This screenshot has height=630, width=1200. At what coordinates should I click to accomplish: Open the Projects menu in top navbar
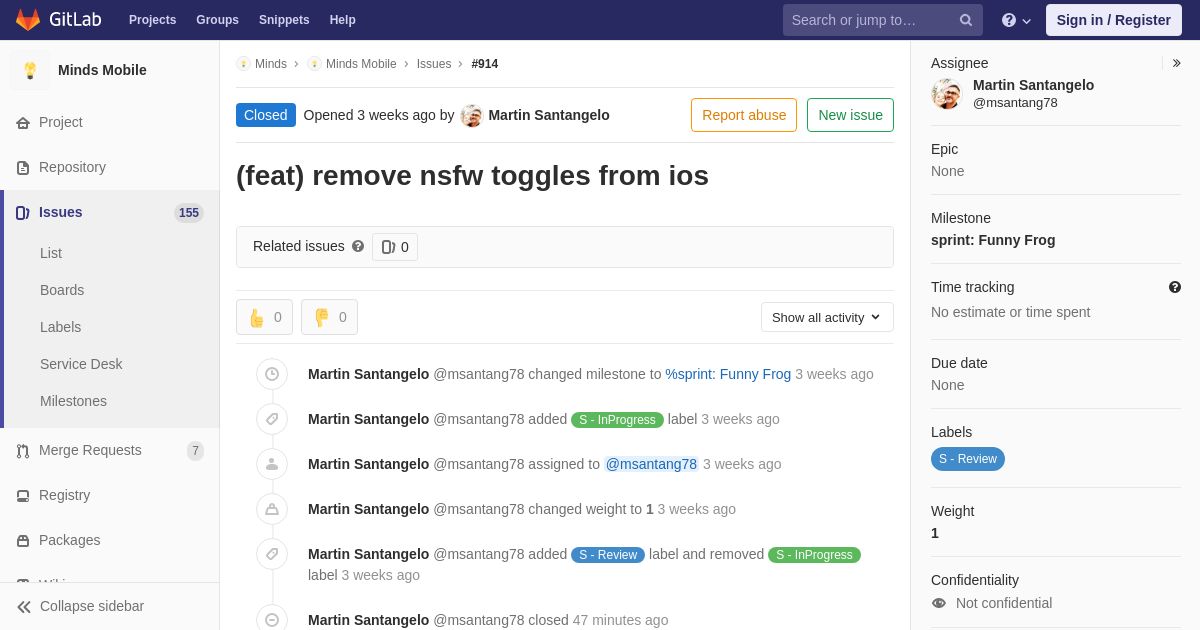(x=152, y=20)
